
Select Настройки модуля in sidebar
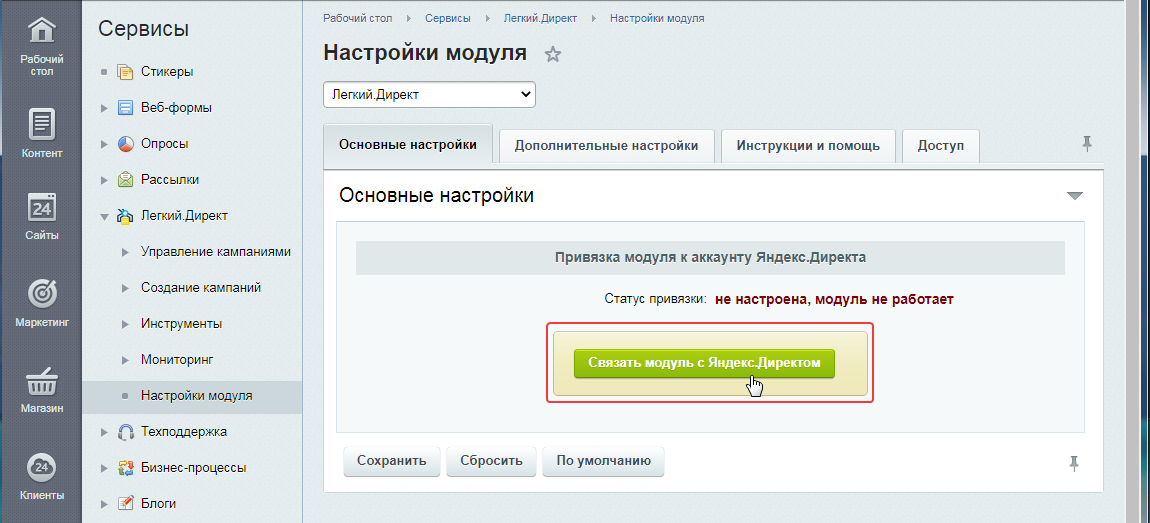(x=197, y=396)
